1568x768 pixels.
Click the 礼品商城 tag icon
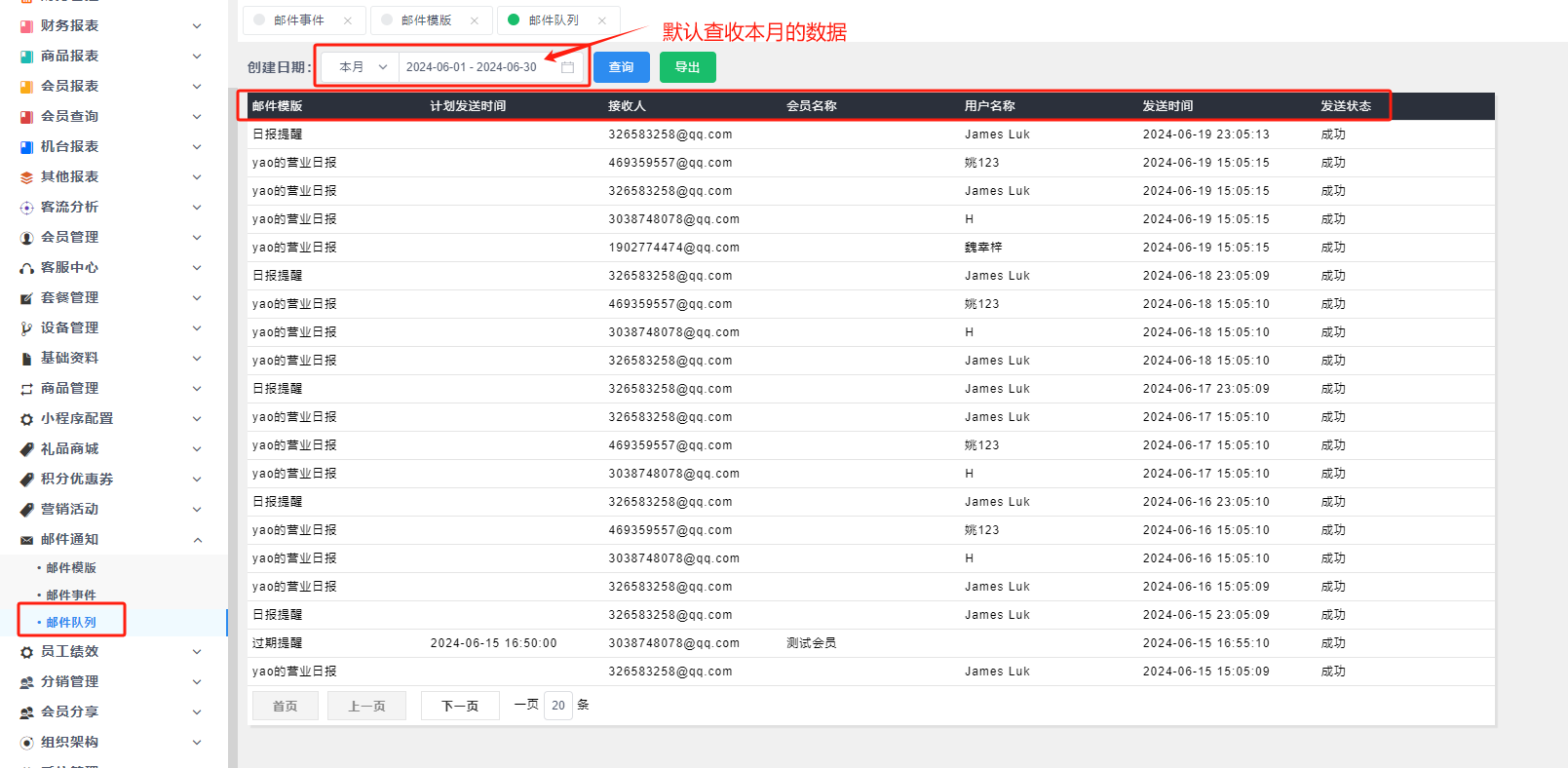tap(26, 449)
